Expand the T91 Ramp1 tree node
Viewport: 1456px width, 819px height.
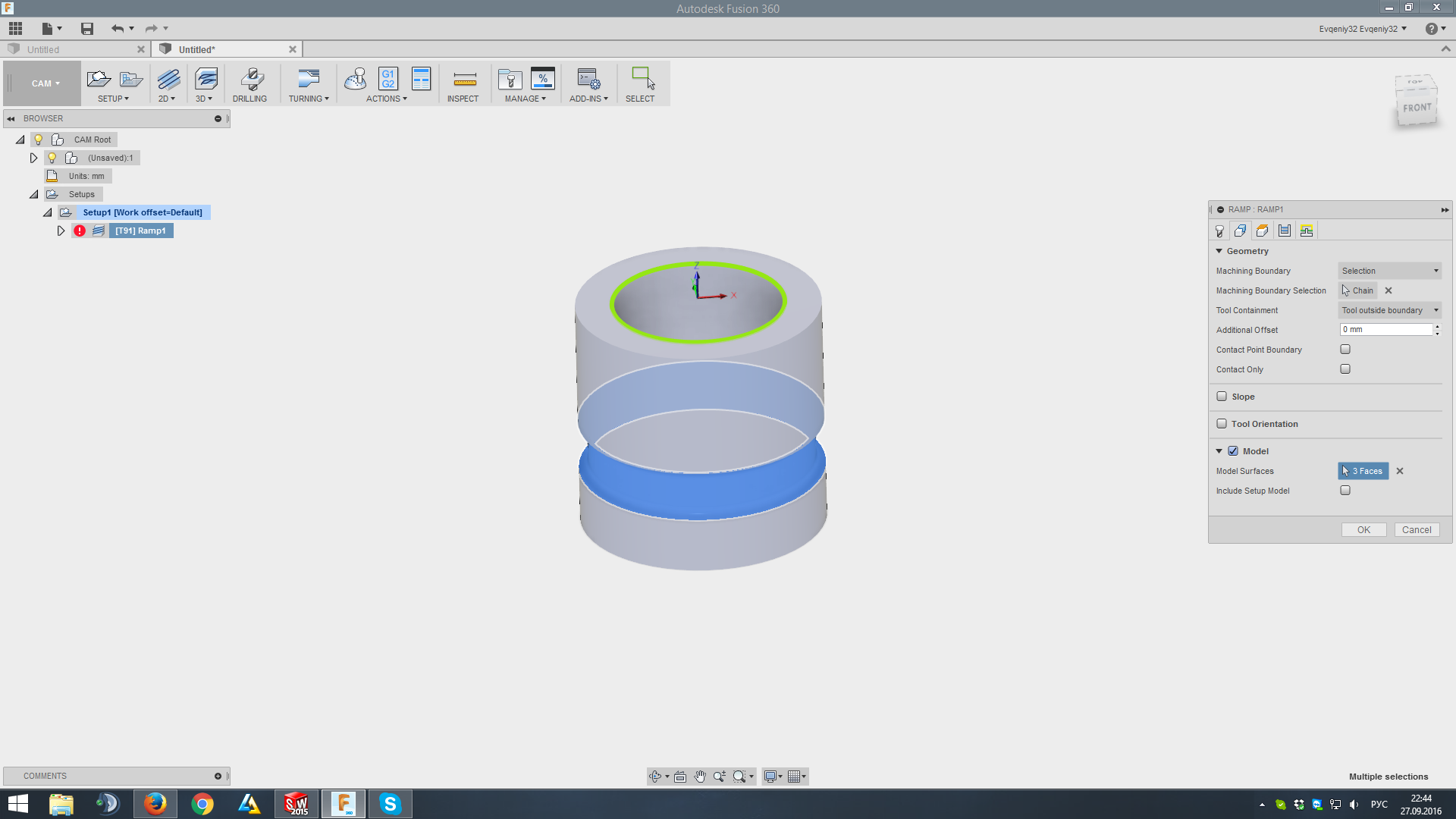61,231
